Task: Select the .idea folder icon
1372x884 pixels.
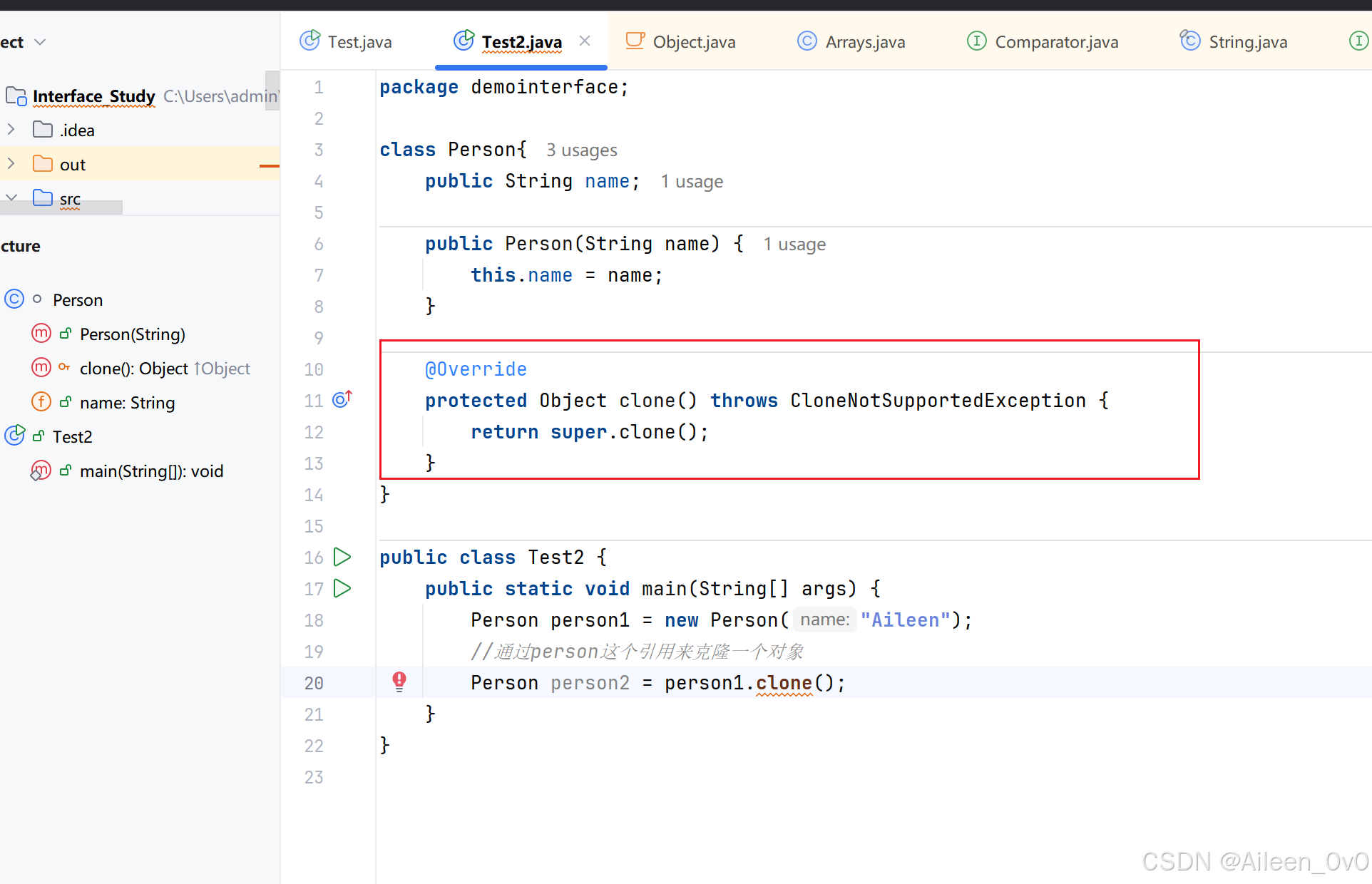Action: tap(43, 130)
